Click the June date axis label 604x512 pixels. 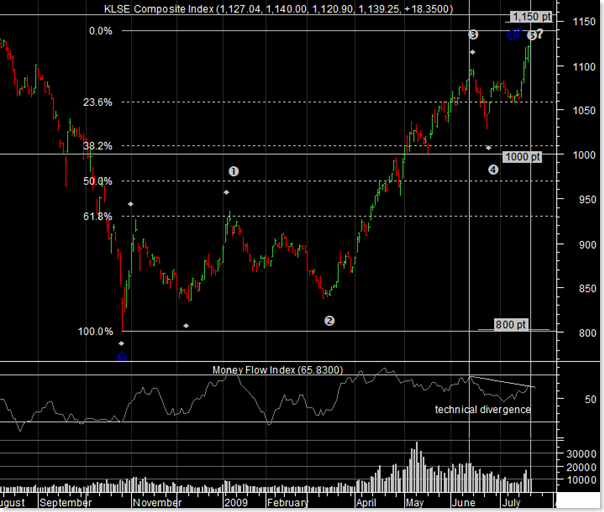click(463, 503)
